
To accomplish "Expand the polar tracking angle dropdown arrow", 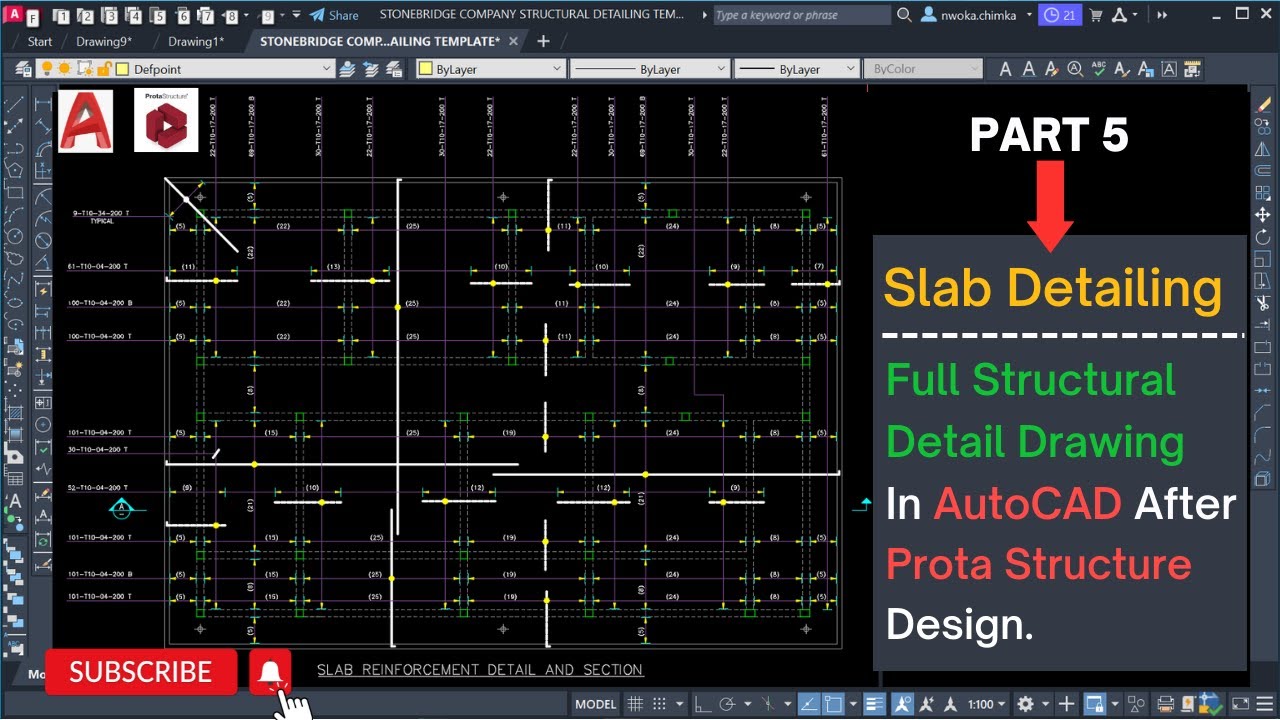I will [748, 704].
